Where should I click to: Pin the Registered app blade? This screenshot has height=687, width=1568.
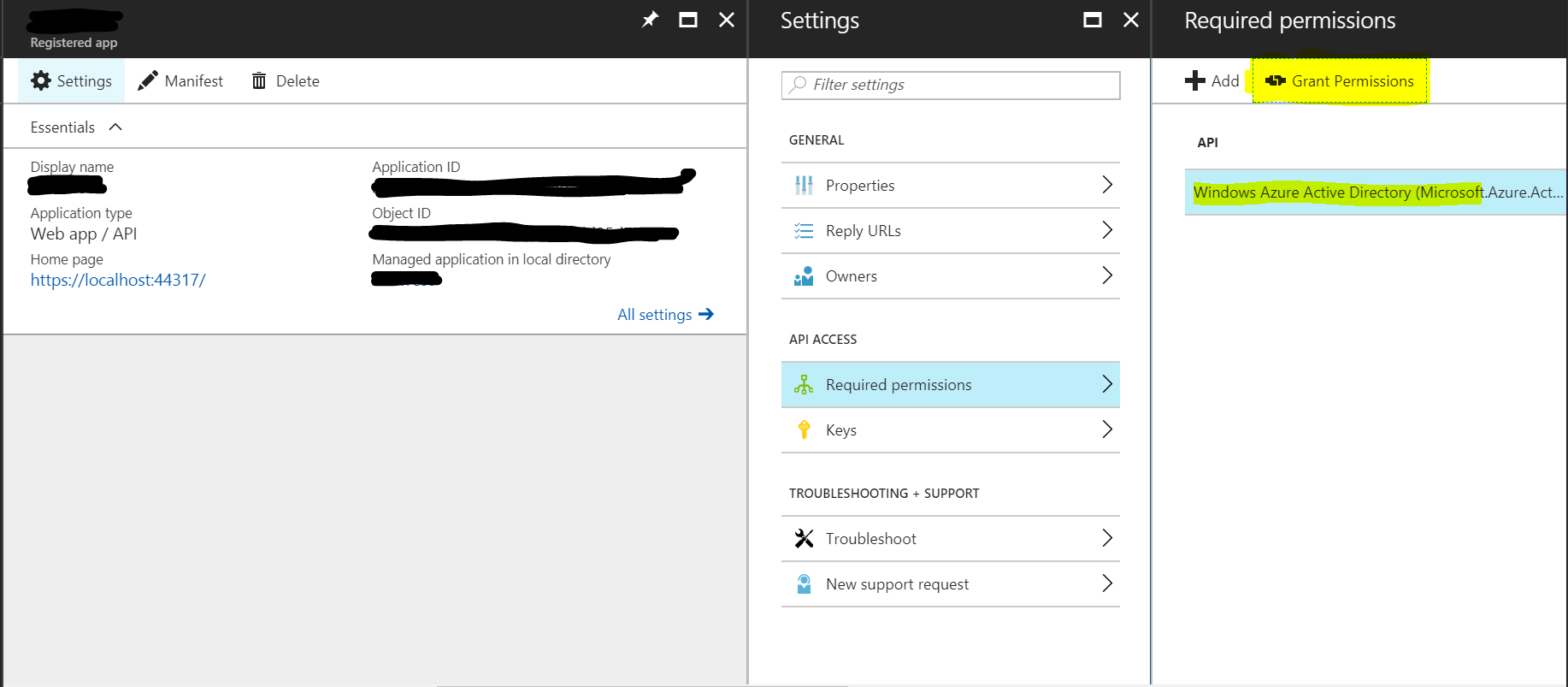(651, 19)
